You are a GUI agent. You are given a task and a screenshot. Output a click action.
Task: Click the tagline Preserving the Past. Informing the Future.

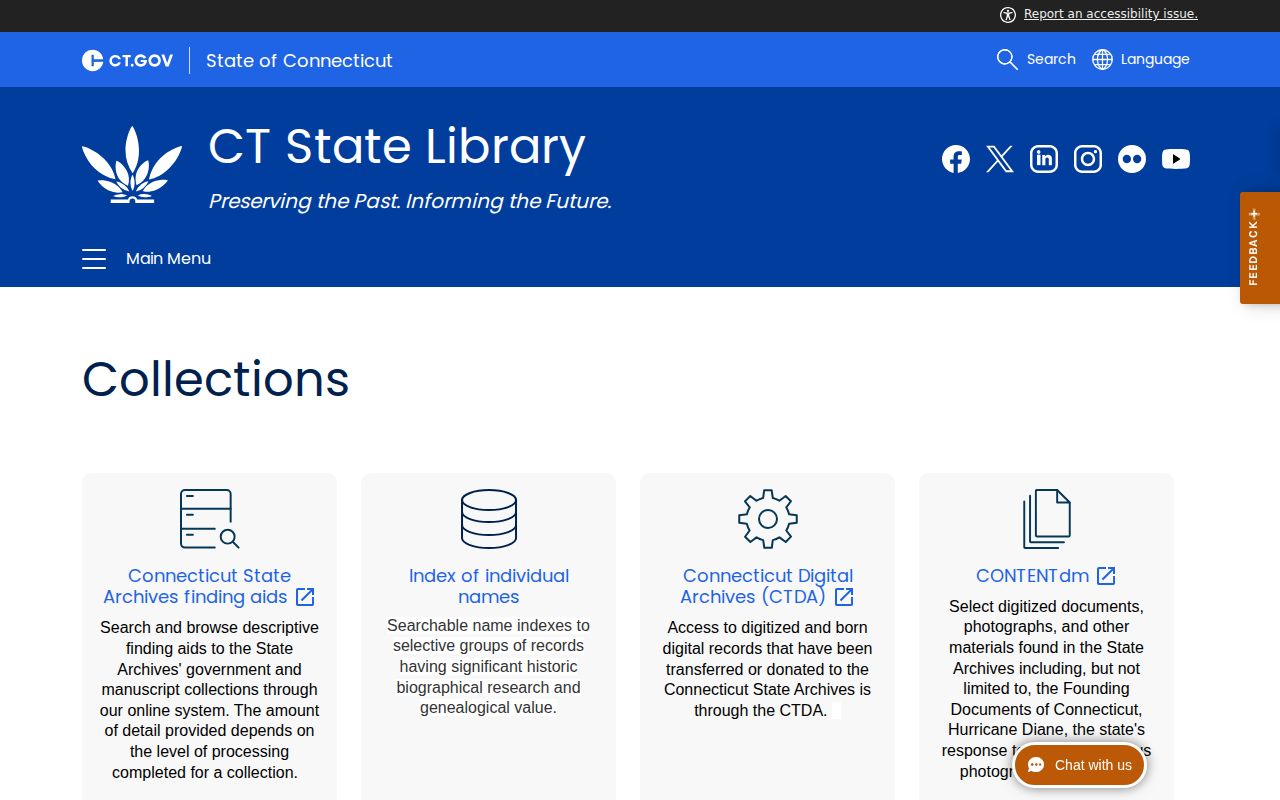(x=410, y=201)
